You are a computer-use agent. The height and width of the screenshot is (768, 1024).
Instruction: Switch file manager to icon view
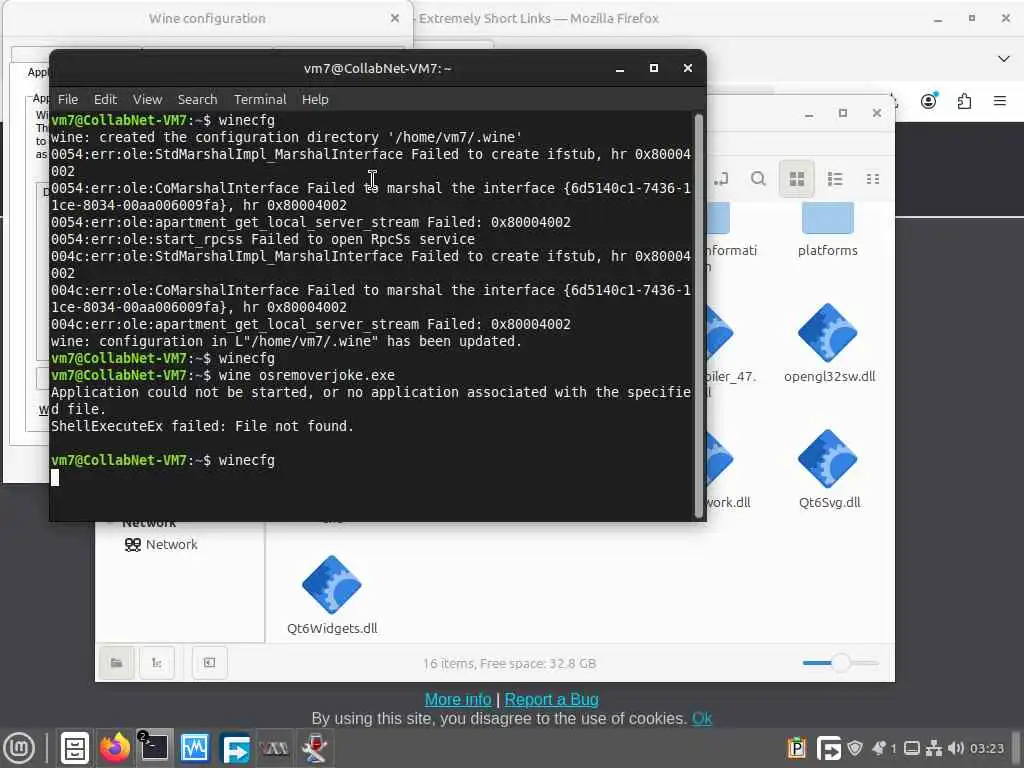point(797,178)
